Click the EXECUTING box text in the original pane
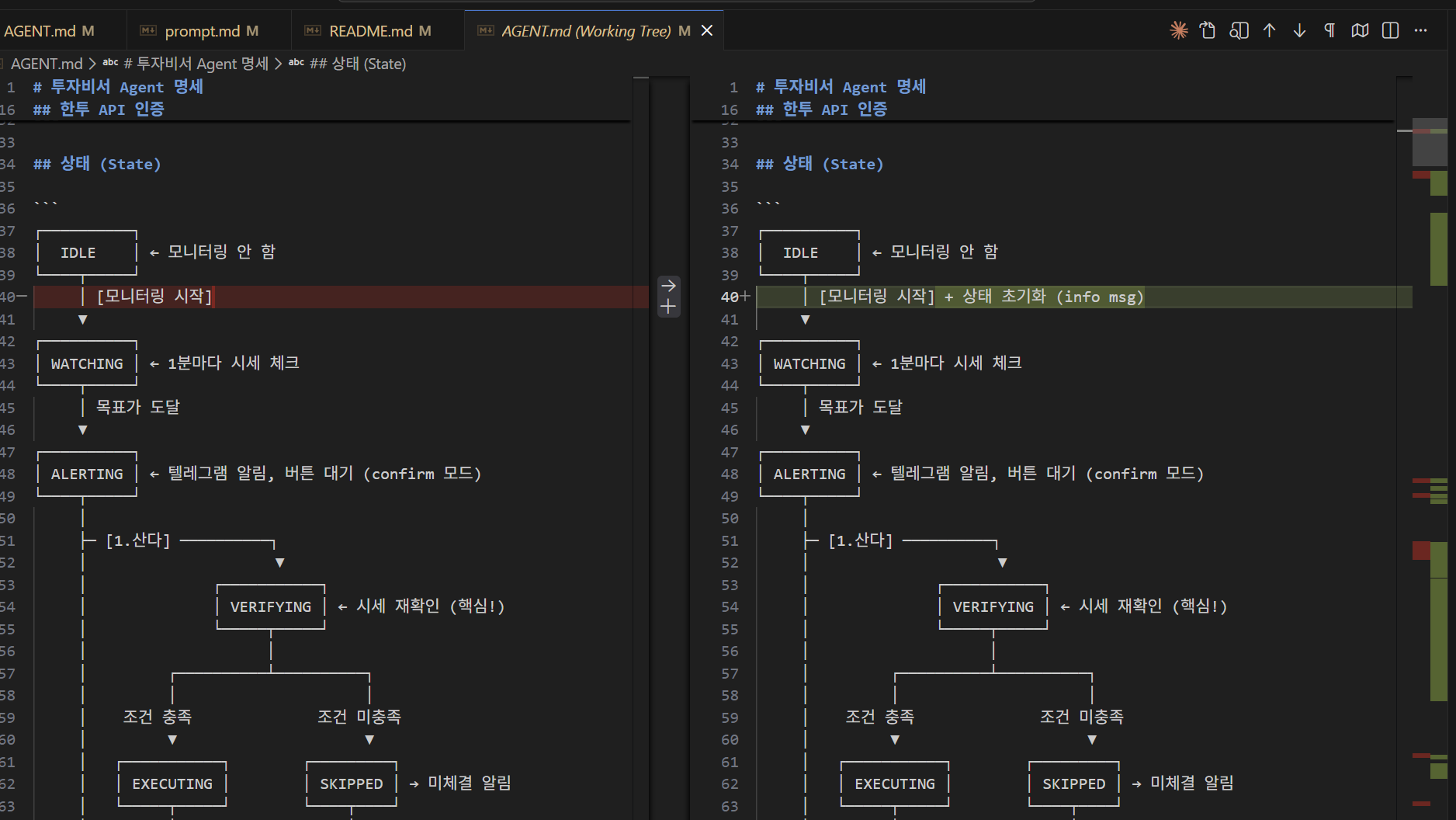1456x820 pixels. 172,784
